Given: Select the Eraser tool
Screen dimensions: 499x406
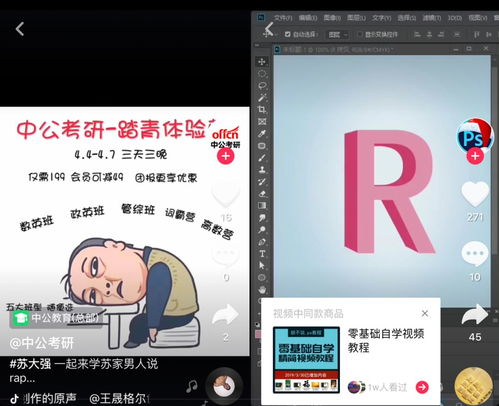Looking at the screenshot, I should click(x=262, y=193).
